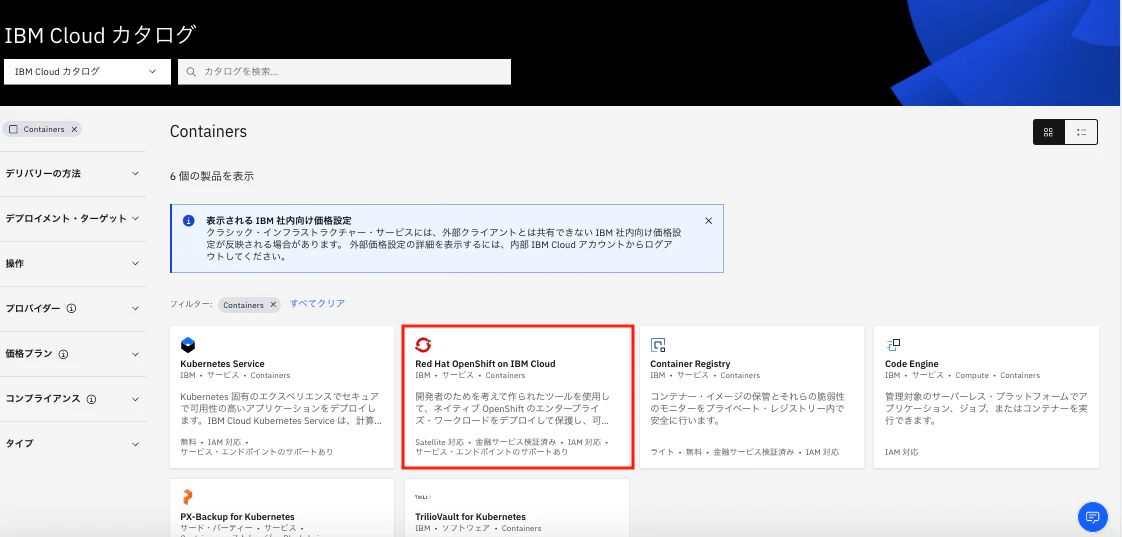The image size is (1122, 537).
Task: Open the Code Engine card title
Action: tap(912, 364)
